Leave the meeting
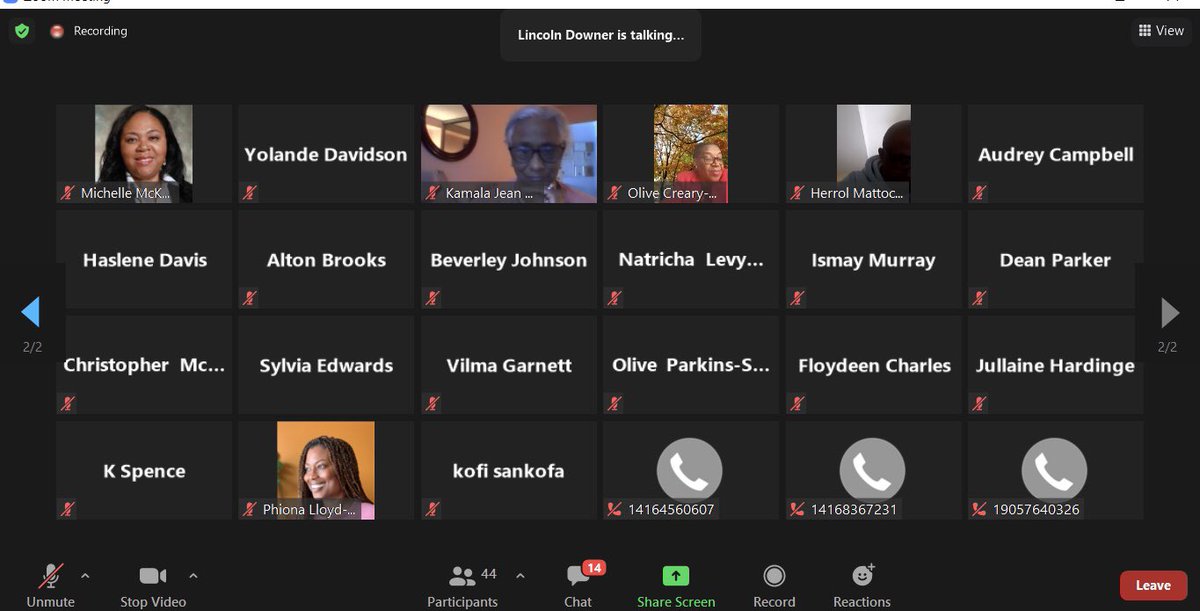The height and width of the screenshot is (611, 1200). (1153, 586)
